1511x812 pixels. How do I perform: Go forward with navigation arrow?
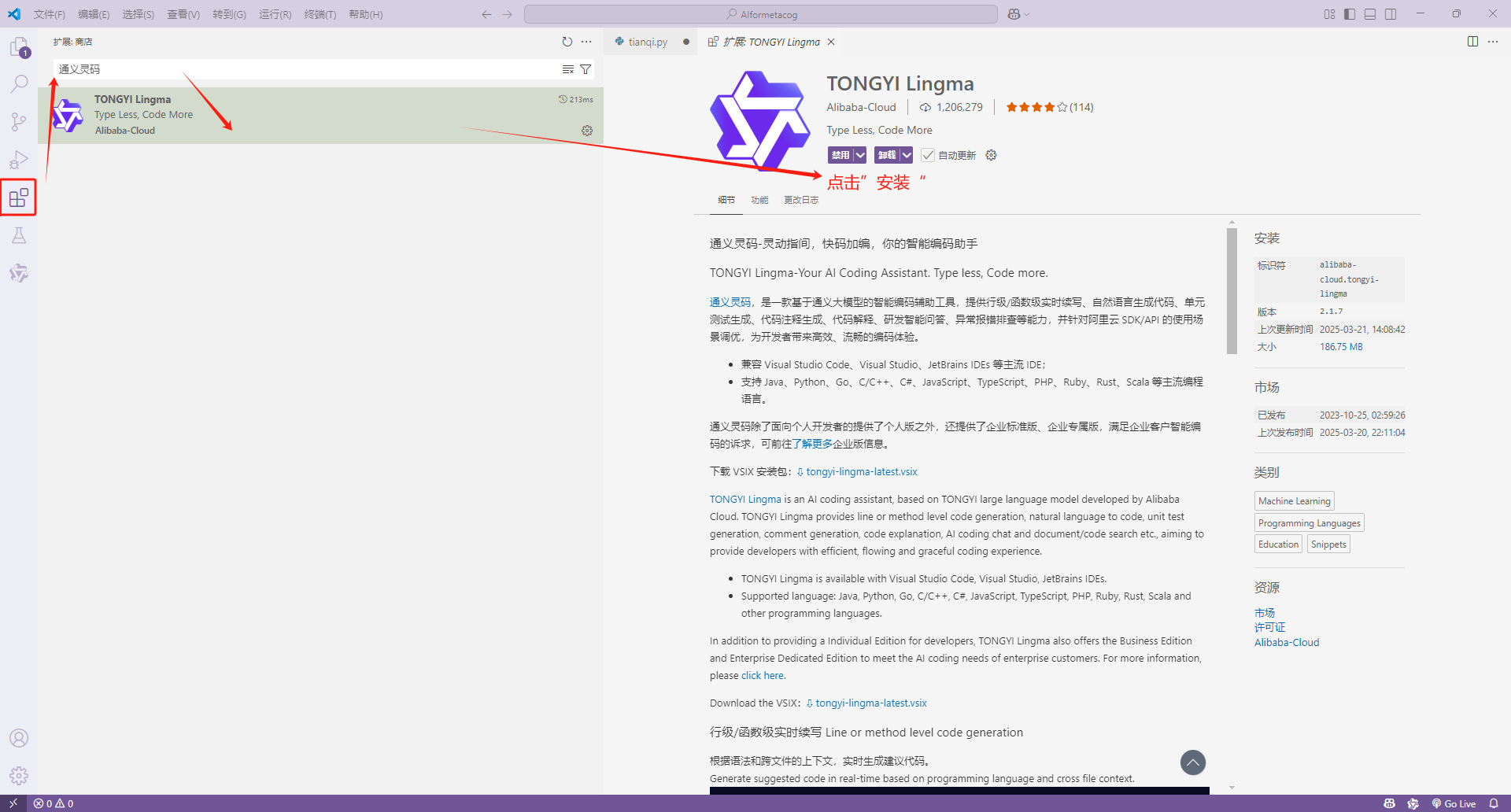coord(508,14)
